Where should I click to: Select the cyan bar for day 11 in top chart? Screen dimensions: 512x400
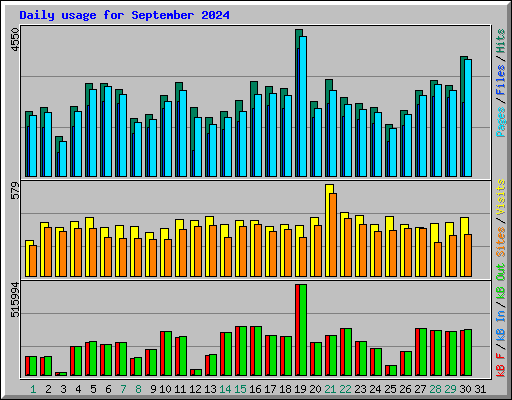point(183,133)
